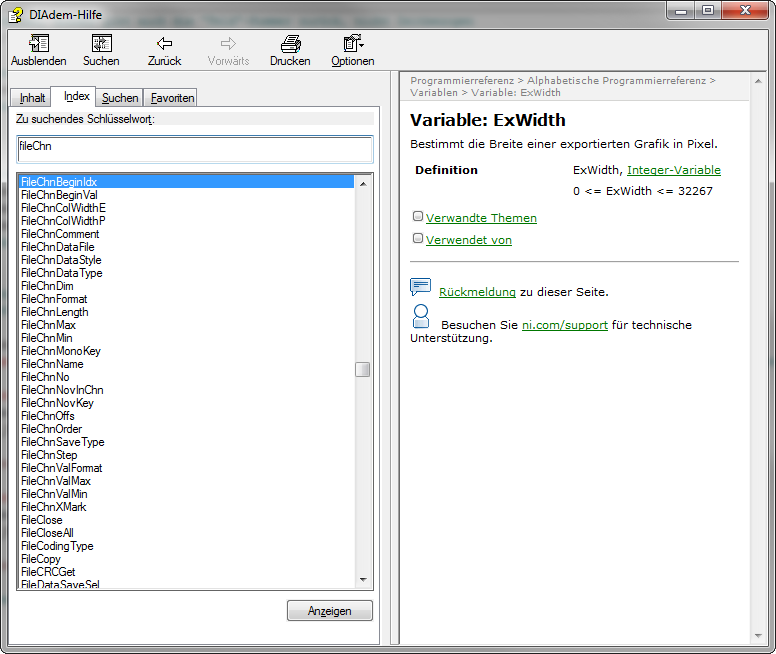Click the index list scrollbar thumb
The height and width of the screenshot is (654, 776).
(363, 369)
